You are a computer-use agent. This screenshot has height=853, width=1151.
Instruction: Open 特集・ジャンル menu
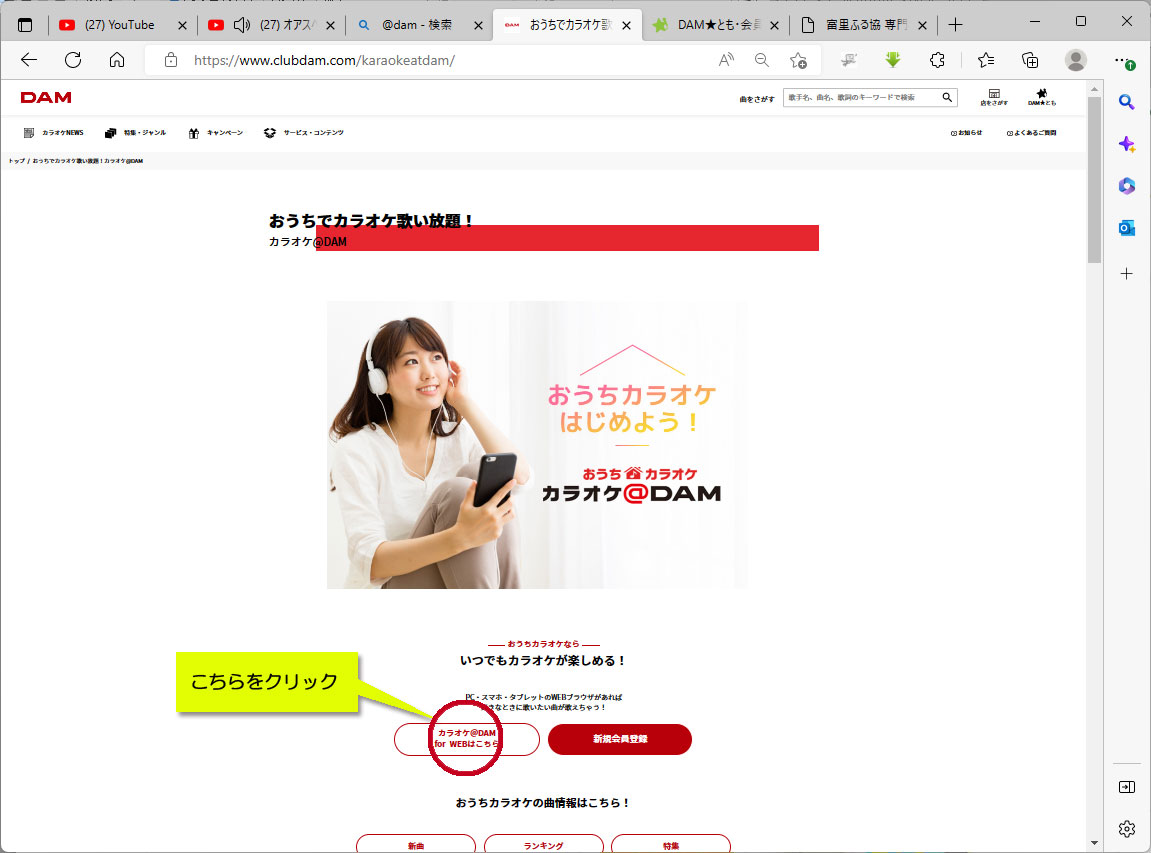click(135, 133)
